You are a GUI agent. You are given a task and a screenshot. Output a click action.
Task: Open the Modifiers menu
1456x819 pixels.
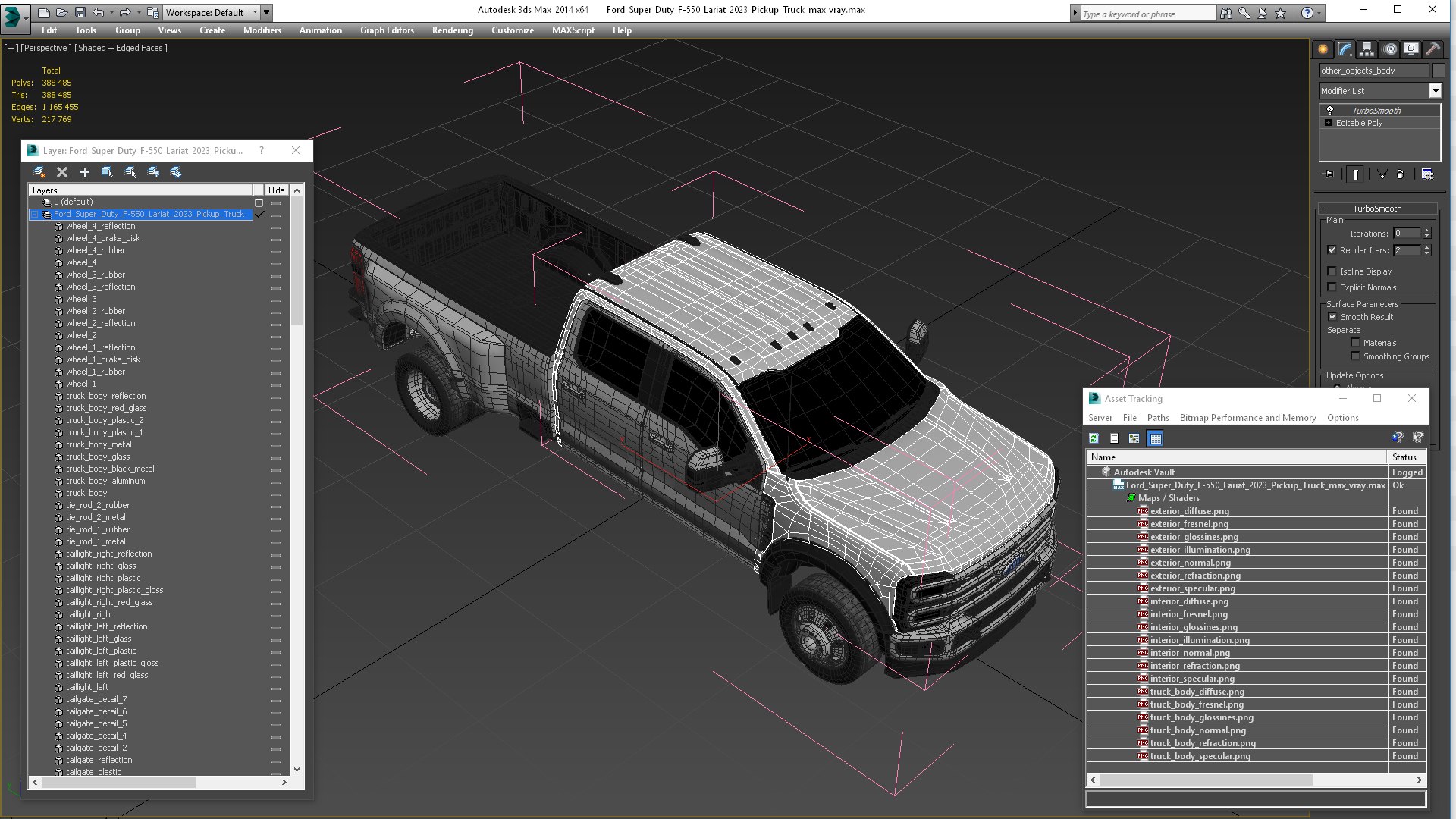[x=262, y=30]
